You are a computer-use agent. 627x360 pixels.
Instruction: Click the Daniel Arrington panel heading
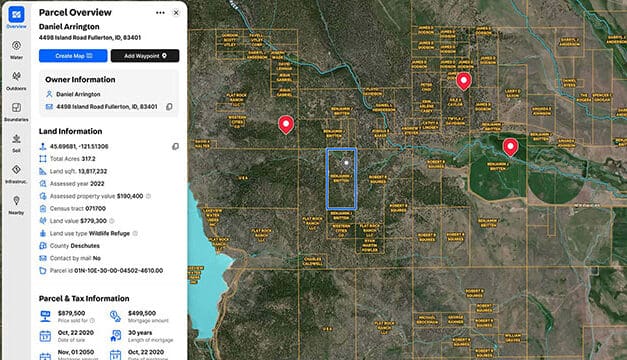(x=69, y=27)
